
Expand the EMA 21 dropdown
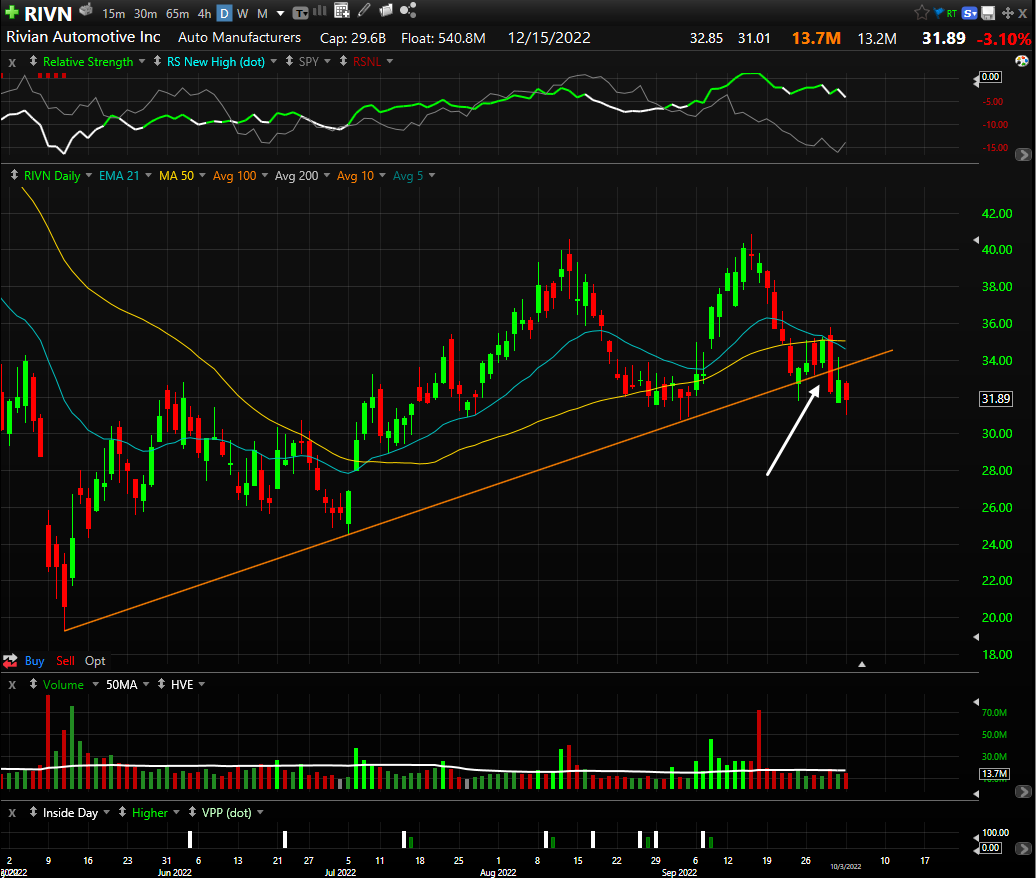click(148, 176)
